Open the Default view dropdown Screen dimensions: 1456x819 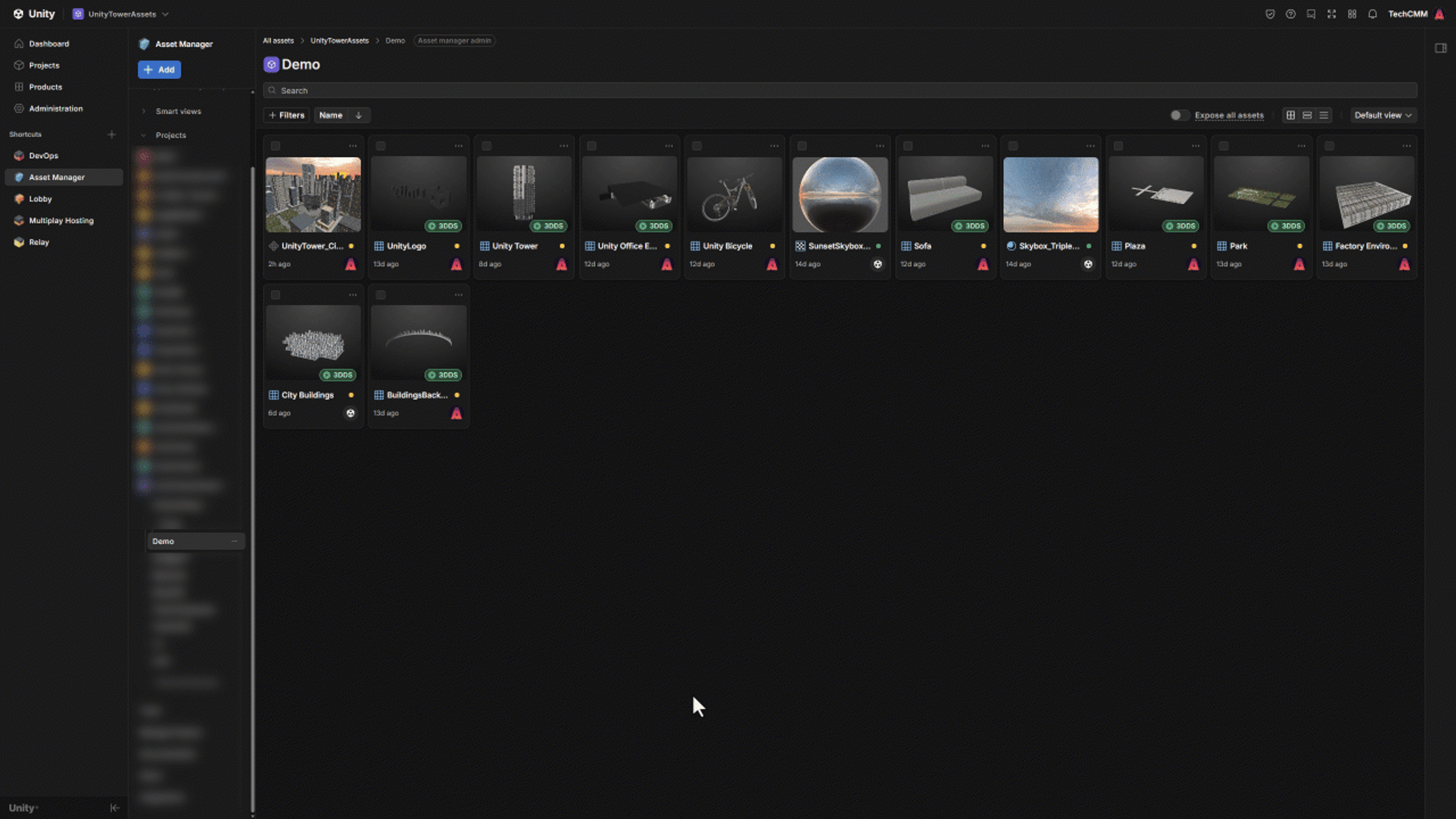coord(1383,115)
